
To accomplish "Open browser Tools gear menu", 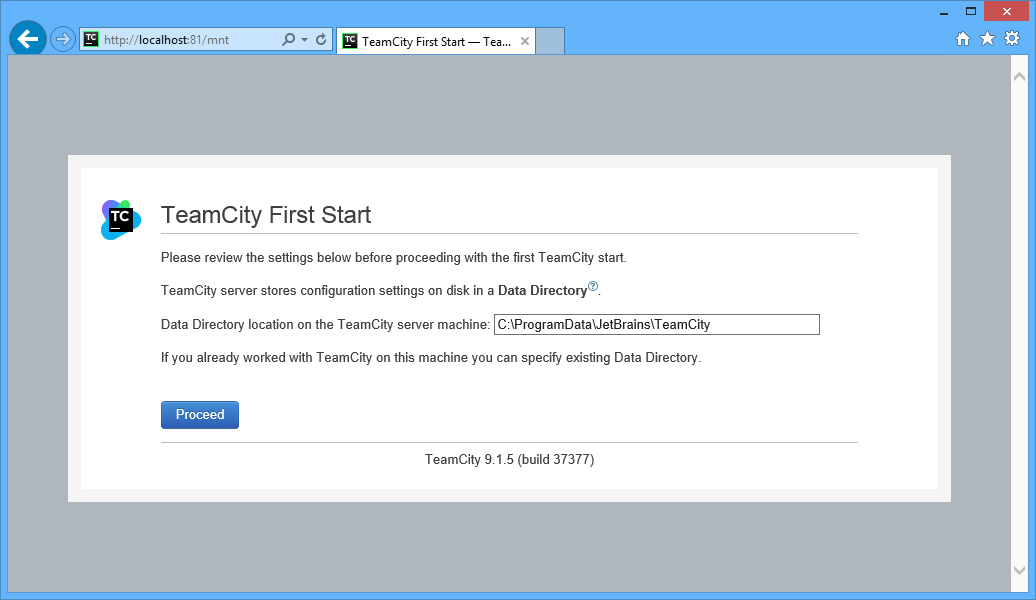I will (1012, 39).
